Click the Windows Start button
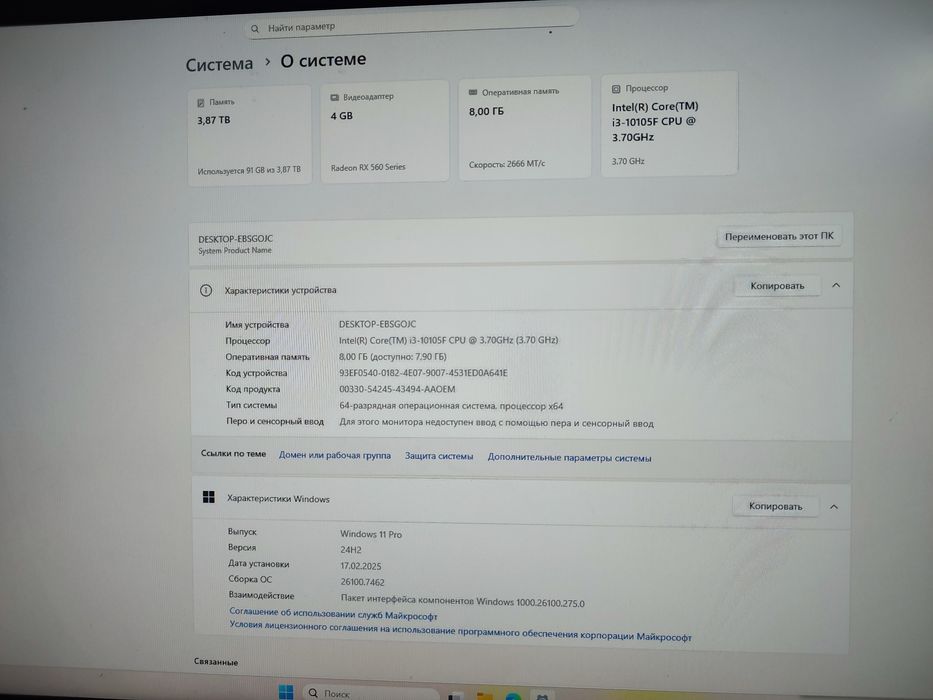The height and width of the screenshot is (700, 933). 286,692
